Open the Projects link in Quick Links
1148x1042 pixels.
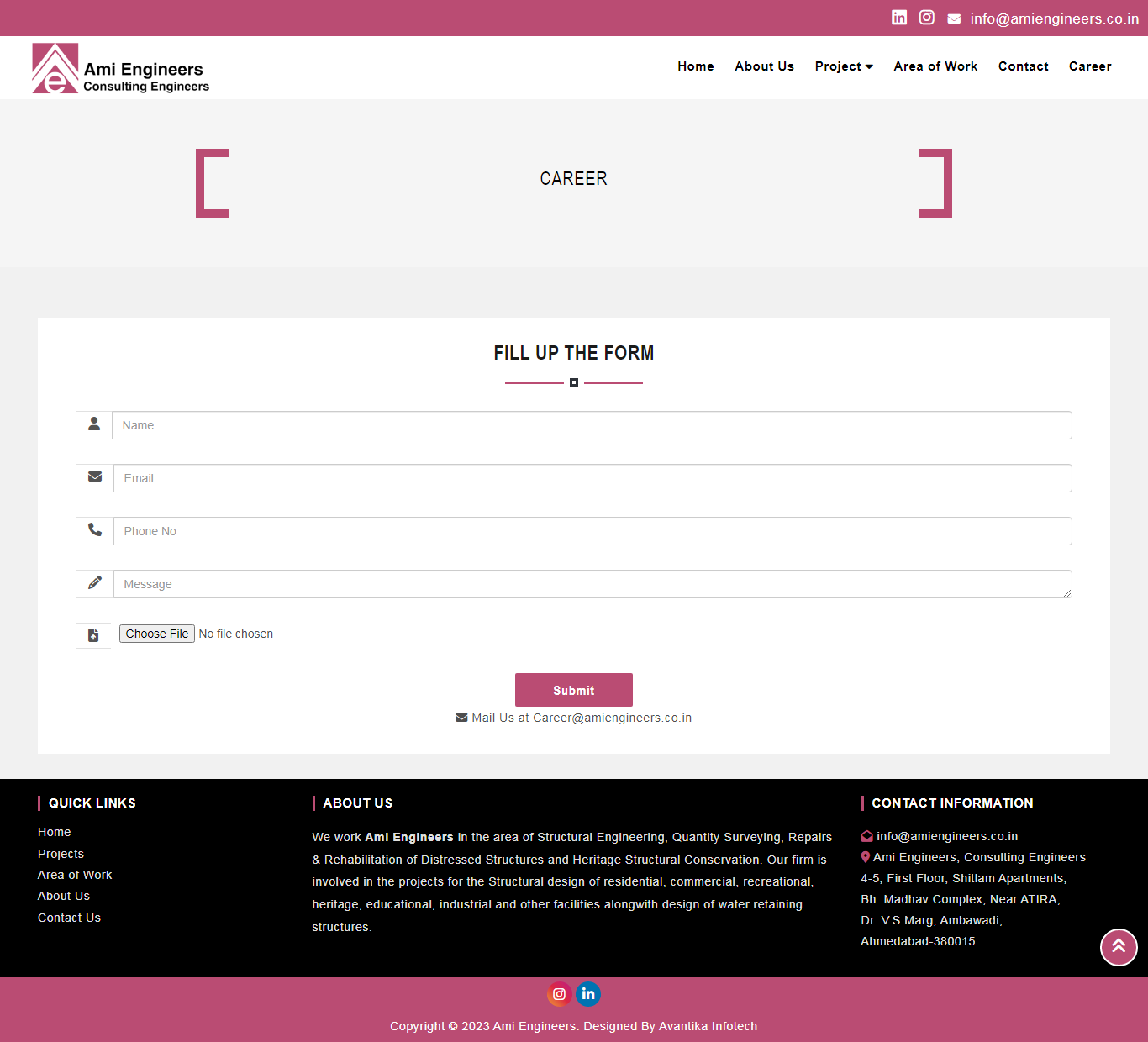61,854
